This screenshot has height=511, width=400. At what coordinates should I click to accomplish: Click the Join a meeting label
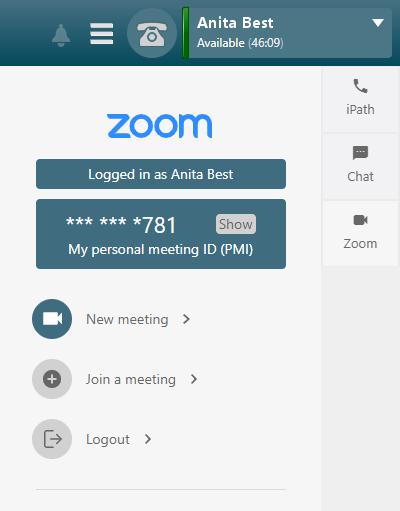[x=131, y=380]
